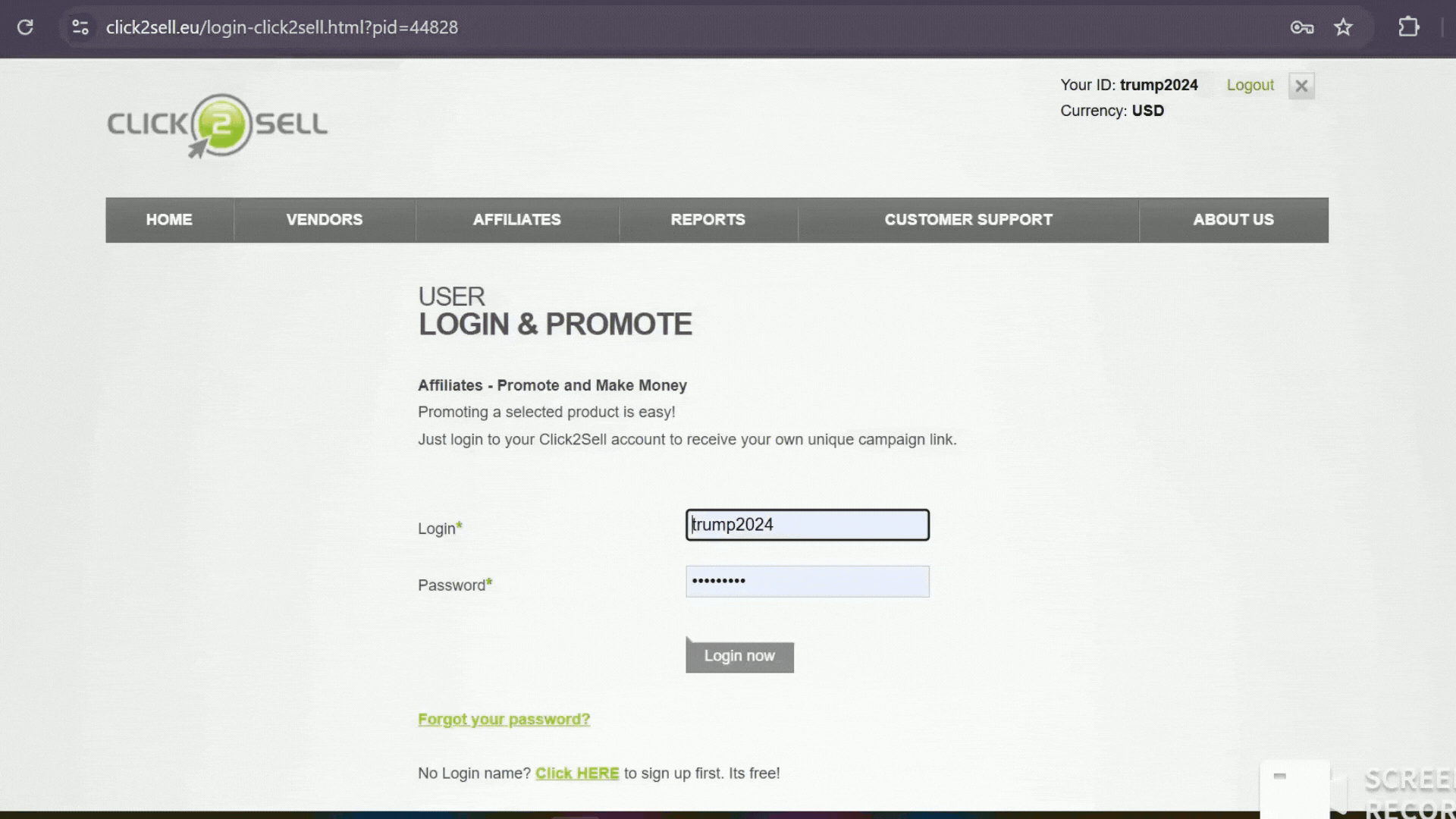Click the minimize dash on bottom-right widget

coord(1280,776)
